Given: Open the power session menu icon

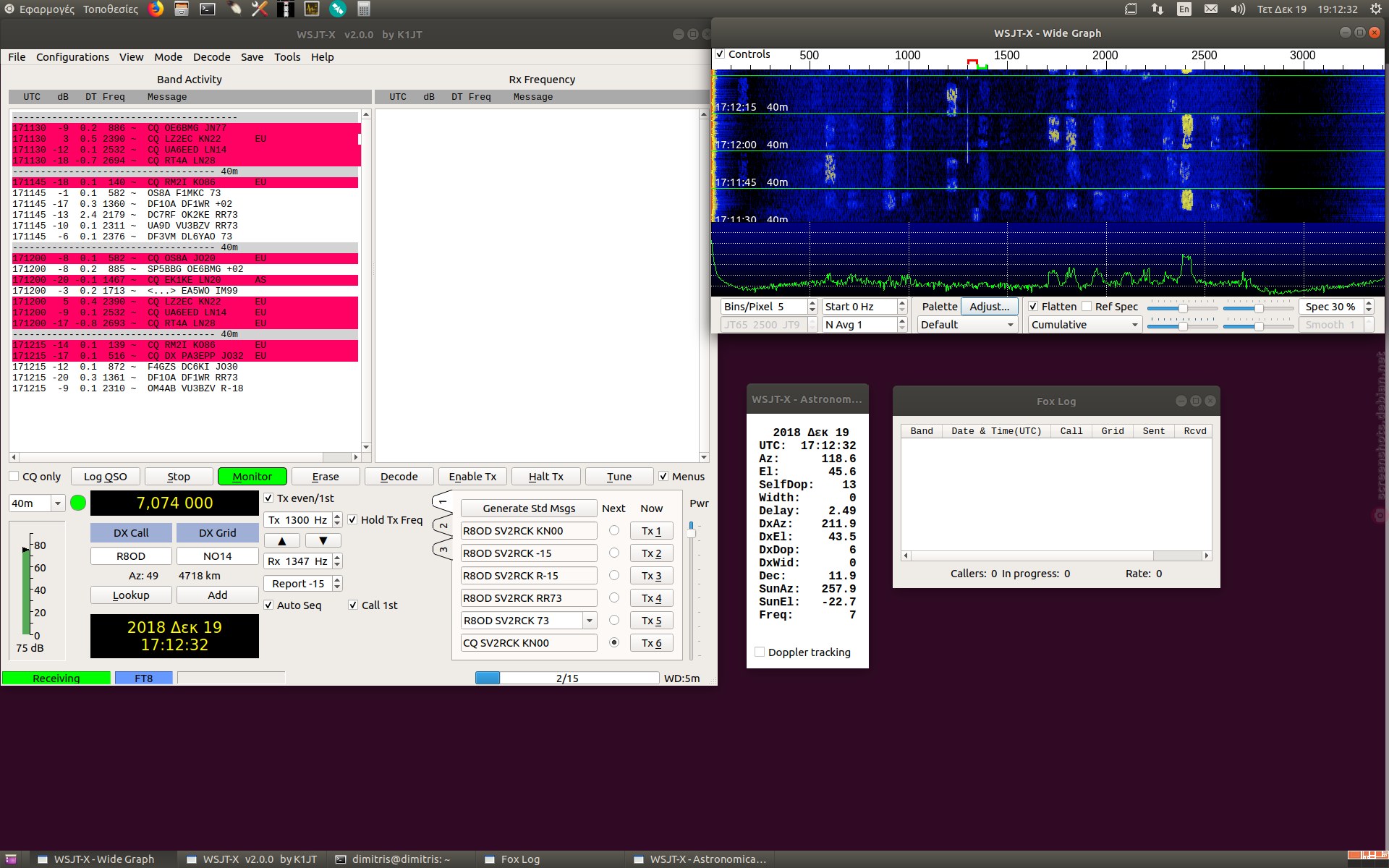Looking at the screenshot, I should tap(1375, 9).
